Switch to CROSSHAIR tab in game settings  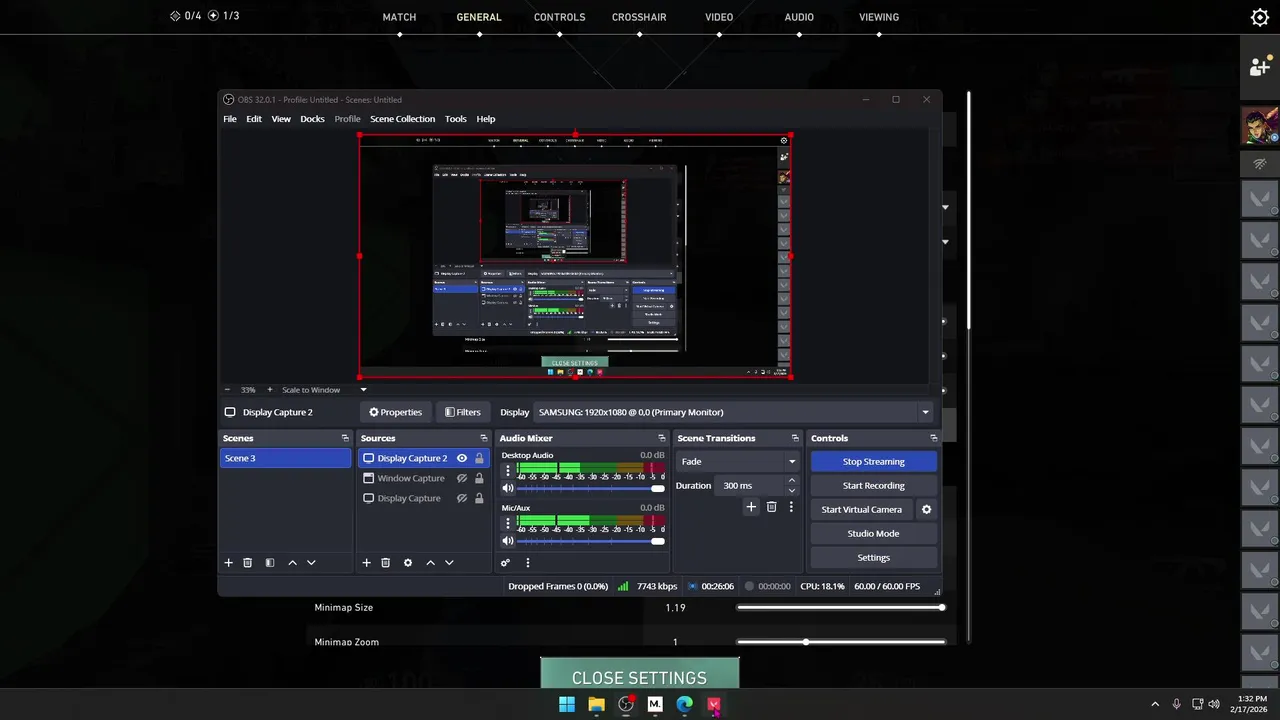point(639,17)
